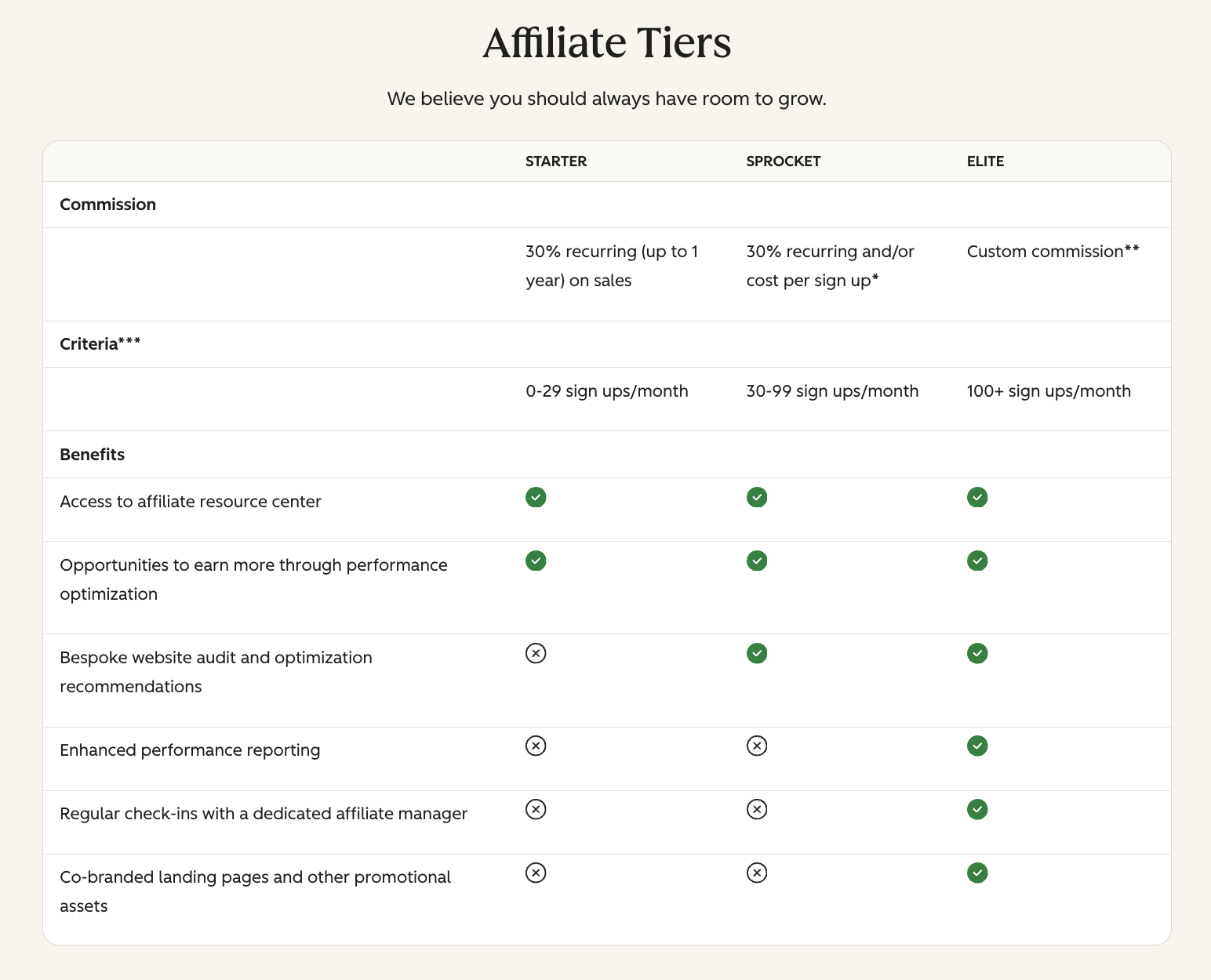
Task: Click the '30-99 sign ups/month' criteria text
Action: tap(832, 391)
